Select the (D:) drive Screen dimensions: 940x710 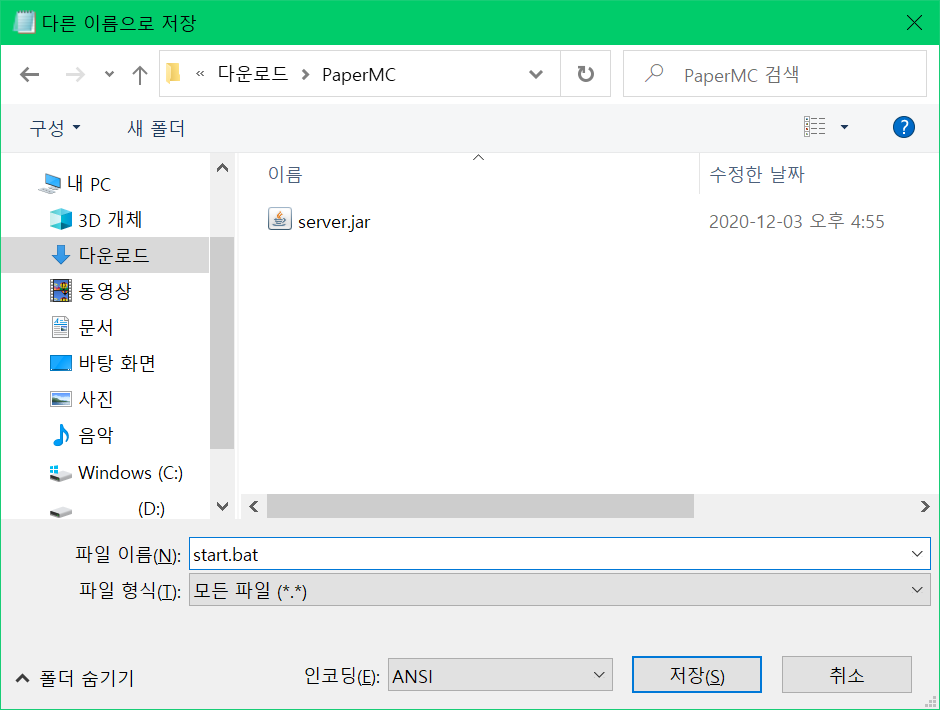[x=151, y=509]
